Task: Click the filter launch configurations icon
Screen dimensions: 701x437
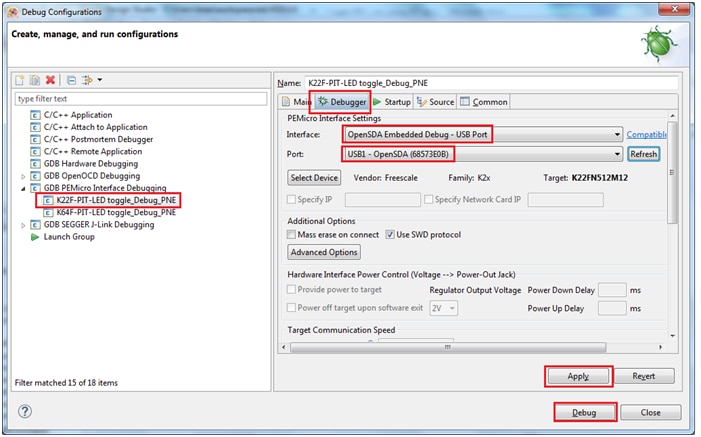Action: (x=87, y=80)
